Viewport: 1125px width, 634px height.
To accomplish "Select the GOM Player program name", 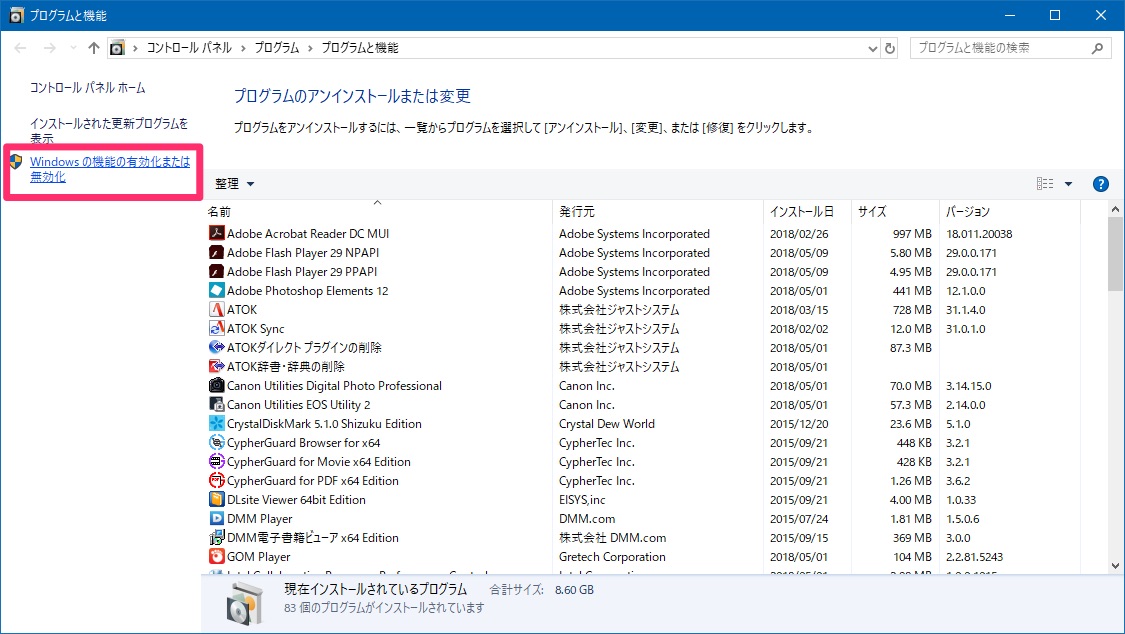I will click(x=258, y=557).
